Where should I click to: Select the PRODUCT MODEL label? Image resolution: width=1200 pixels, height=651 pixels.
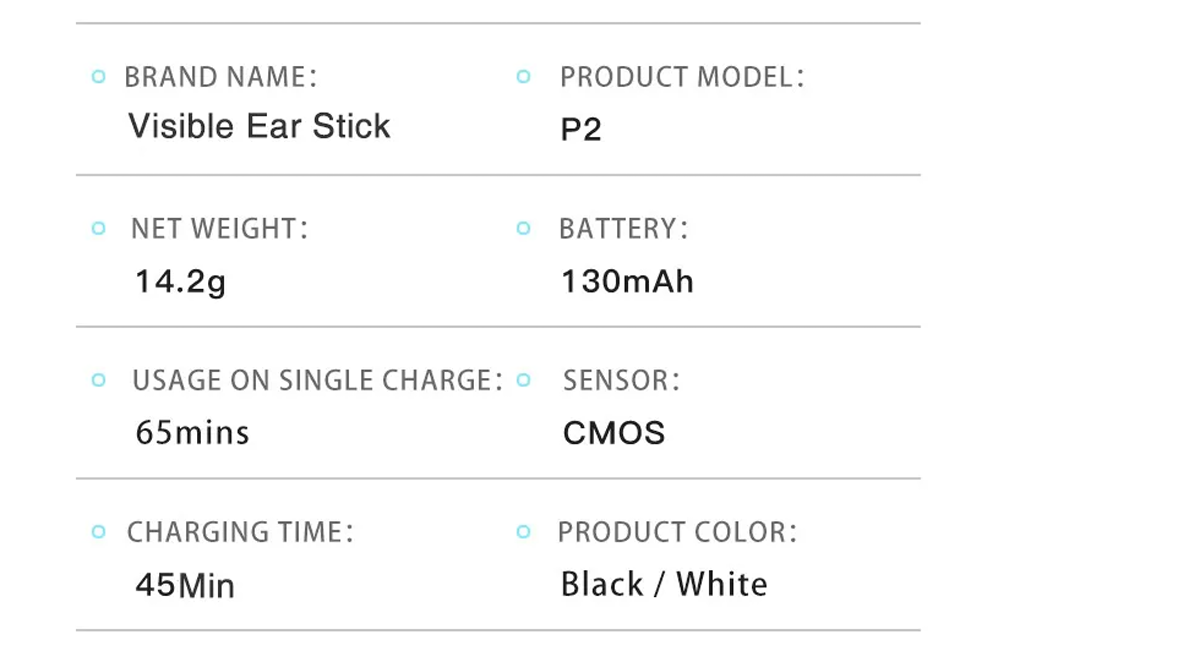[x=681, y=77]
